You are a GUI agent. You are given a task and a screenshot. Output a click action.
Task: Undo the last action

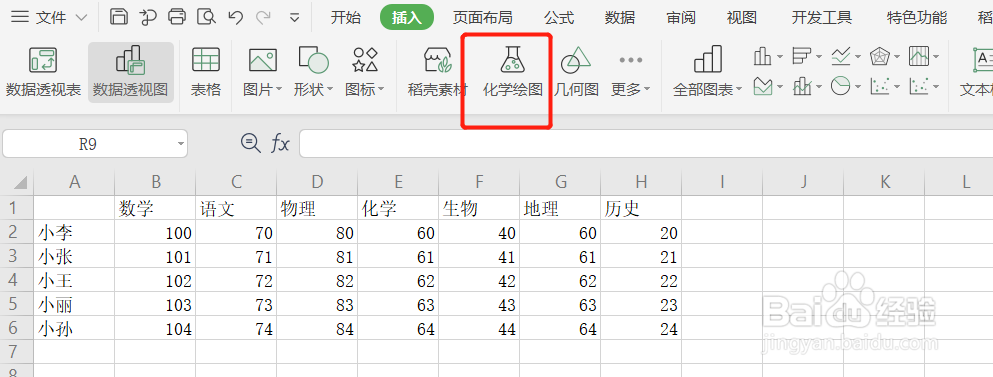pos(235,17)
